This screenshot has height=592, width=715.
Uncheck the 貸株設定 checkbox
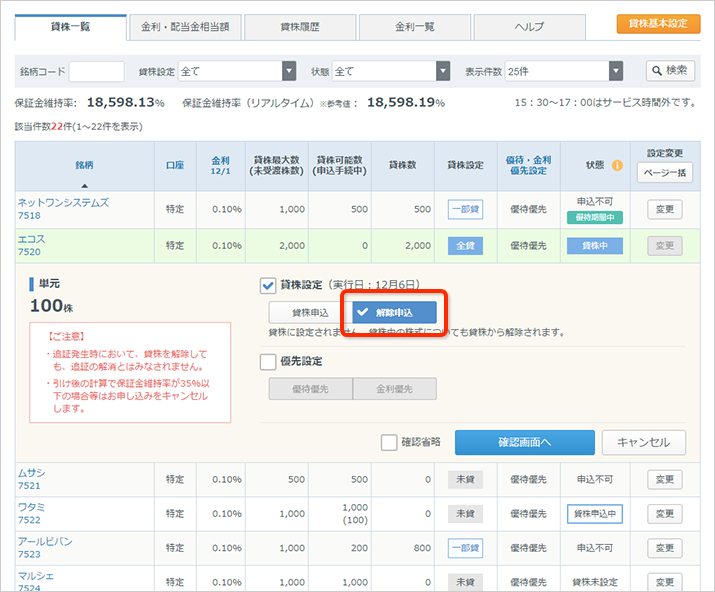pos(268,285)
